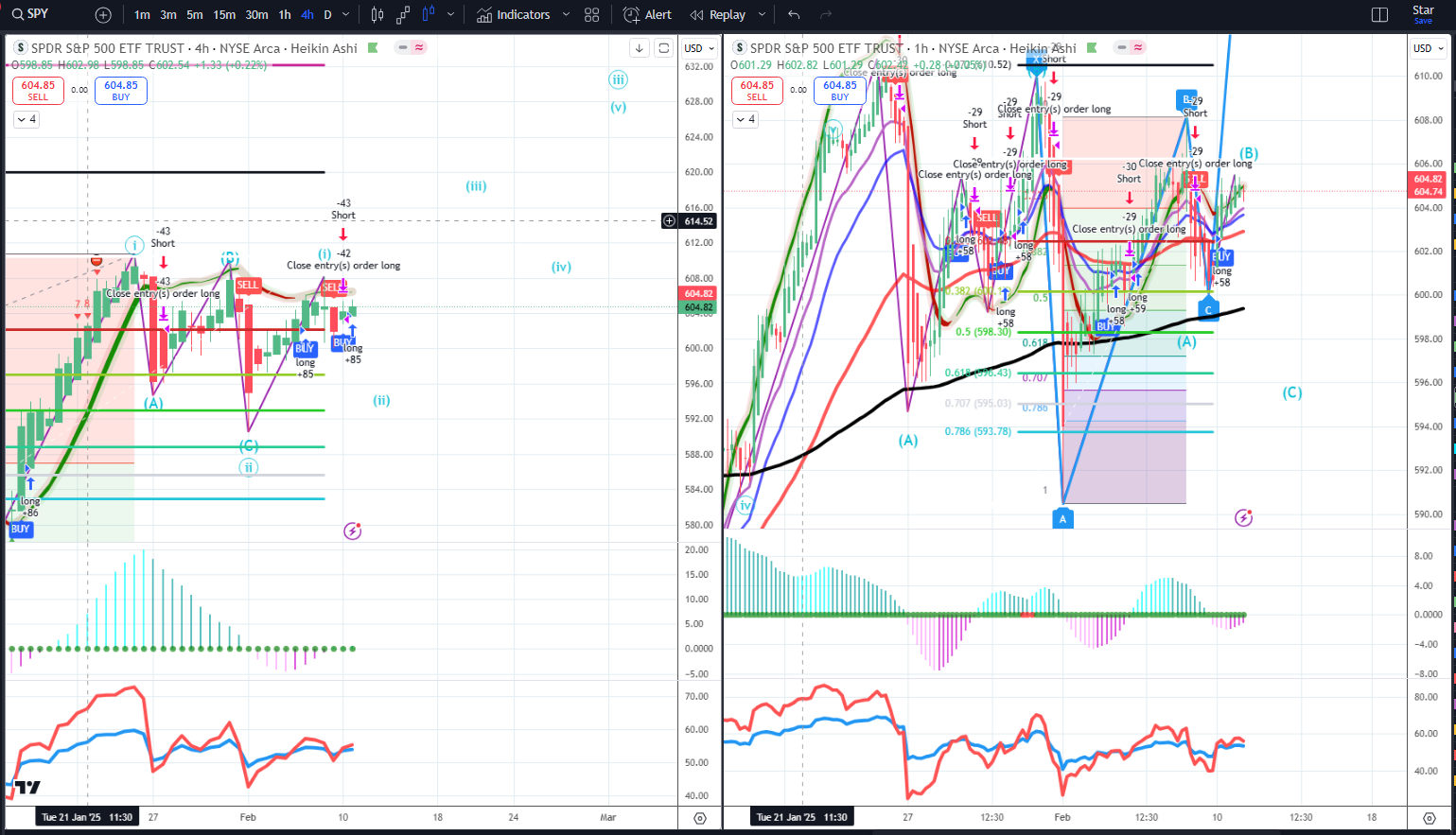The height and width of the screenshot is (835, 1456).
Task: Expand the Replay options dropdown
Action: pyautogui.click(x=762, y=15)
